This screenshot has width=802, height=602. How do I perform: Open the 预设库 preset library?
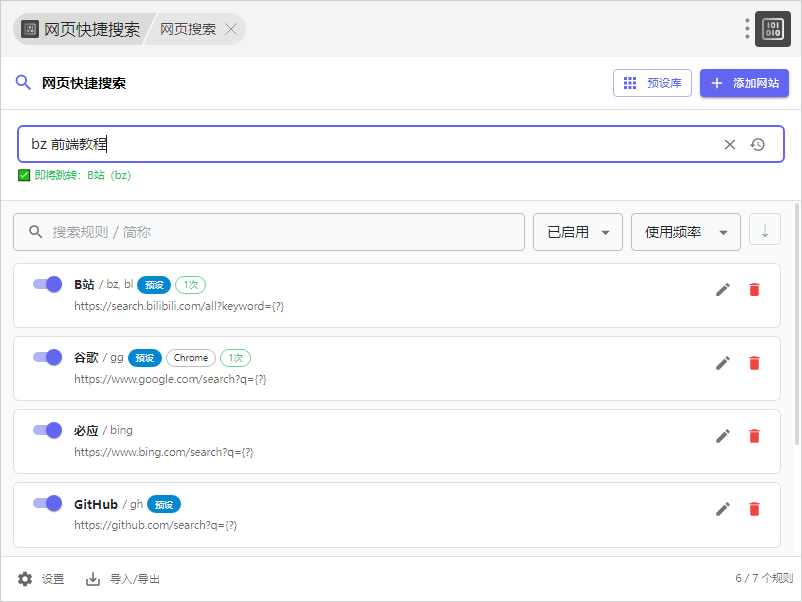point(652,83)
